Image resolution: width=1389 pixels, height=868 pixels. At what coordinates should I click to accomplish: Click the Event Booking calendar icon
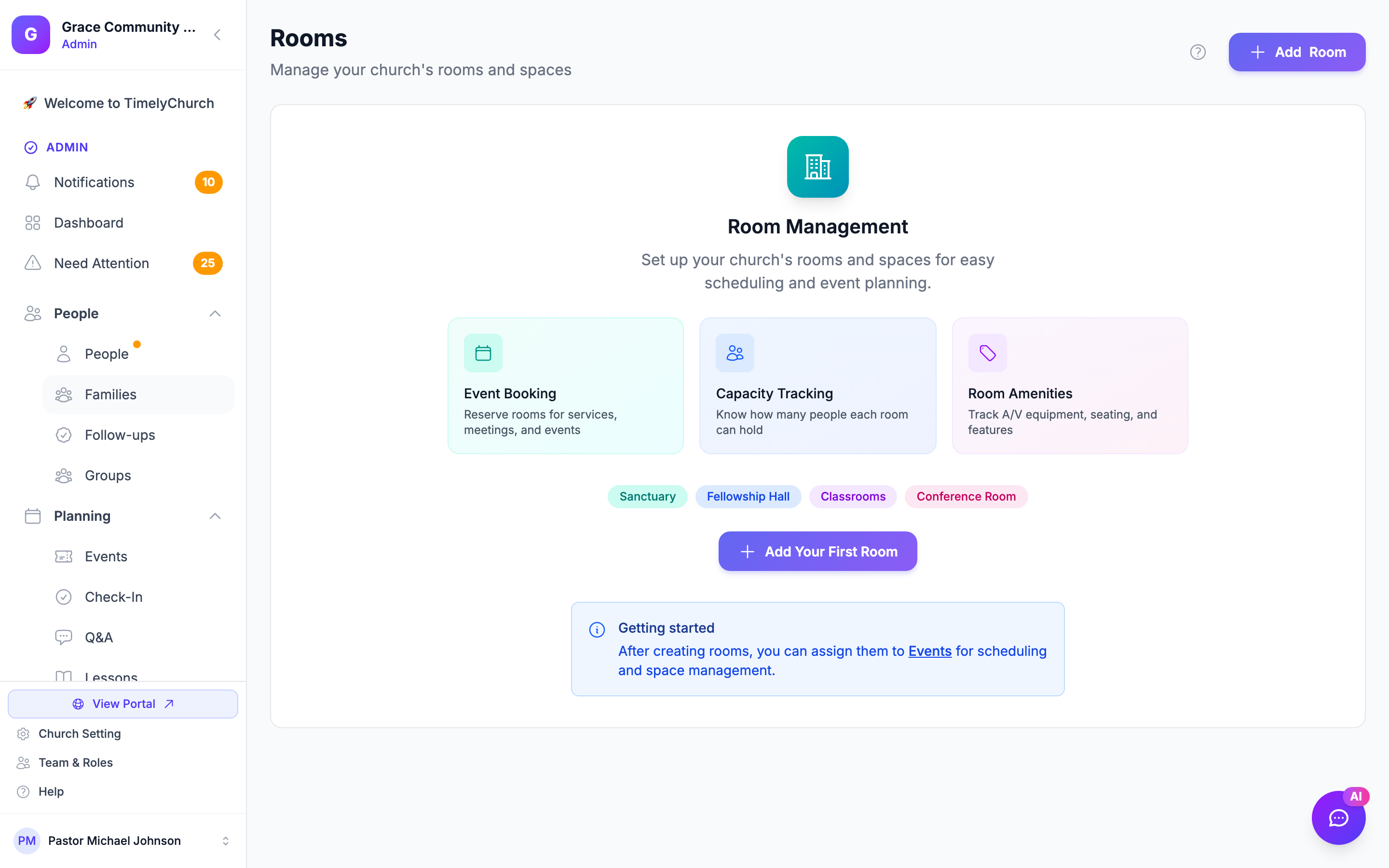point(483,353)
